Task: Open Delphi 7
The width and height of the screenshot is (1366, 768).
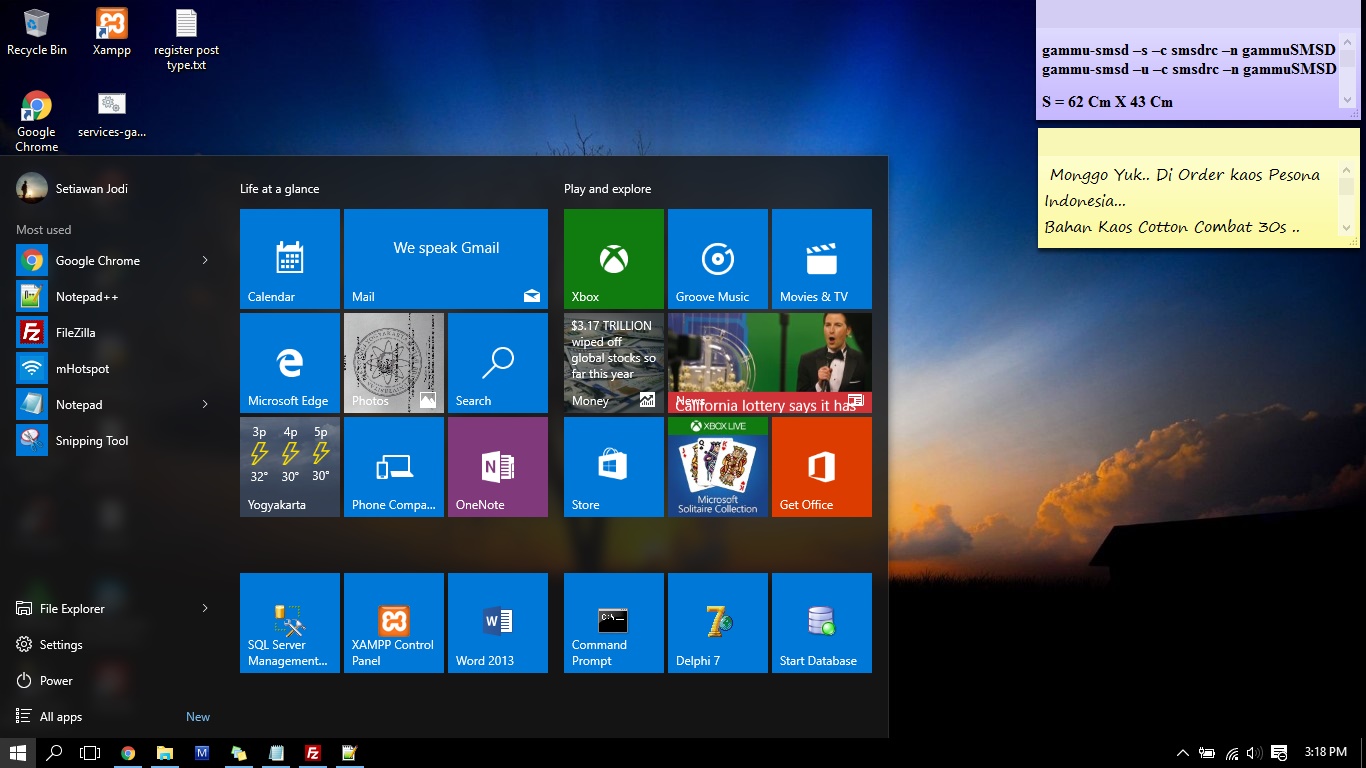Action: tap(717, 622)
